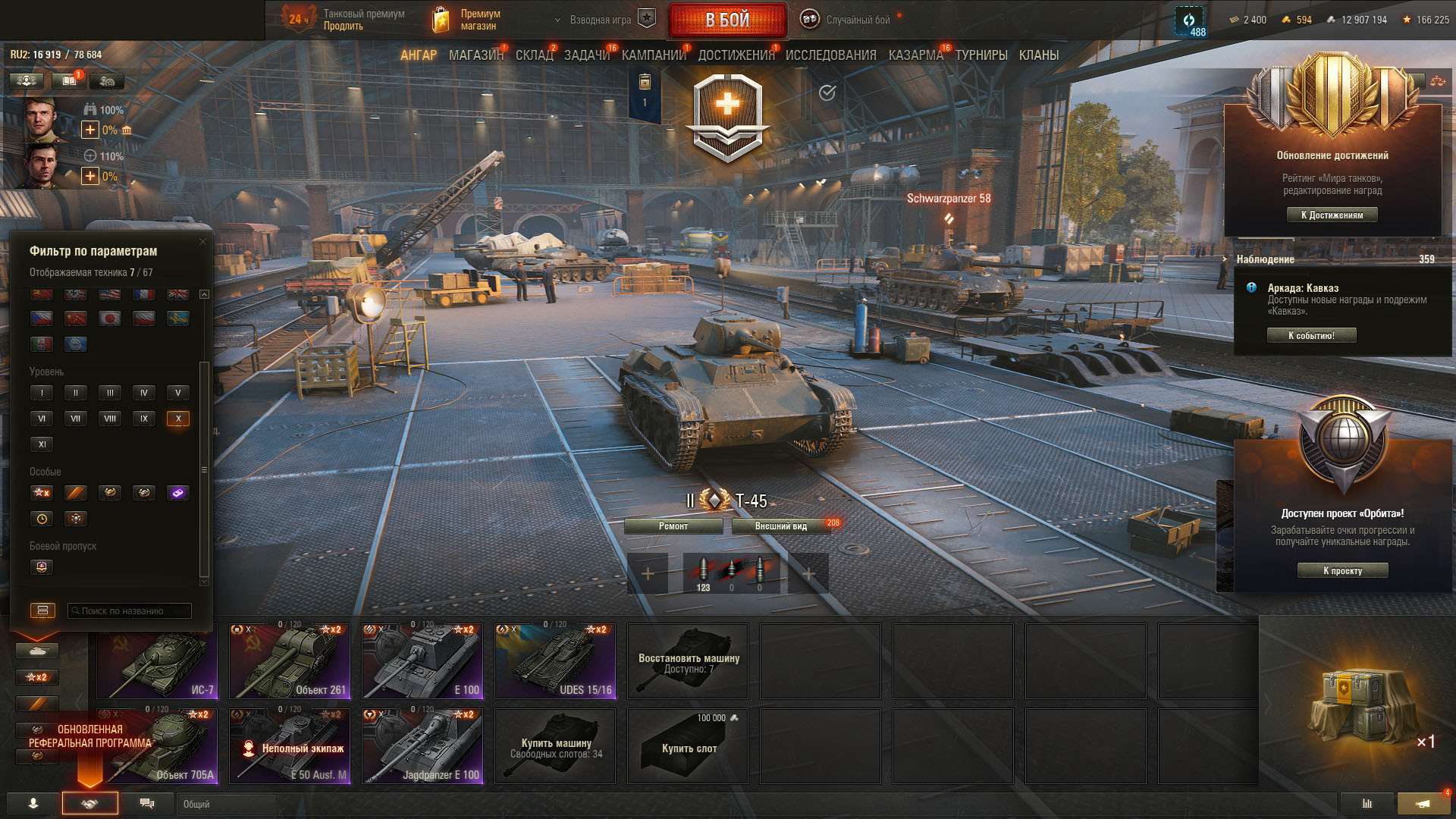
Task: Toggle the Japan nation flag filter
Action: (110, 318)
